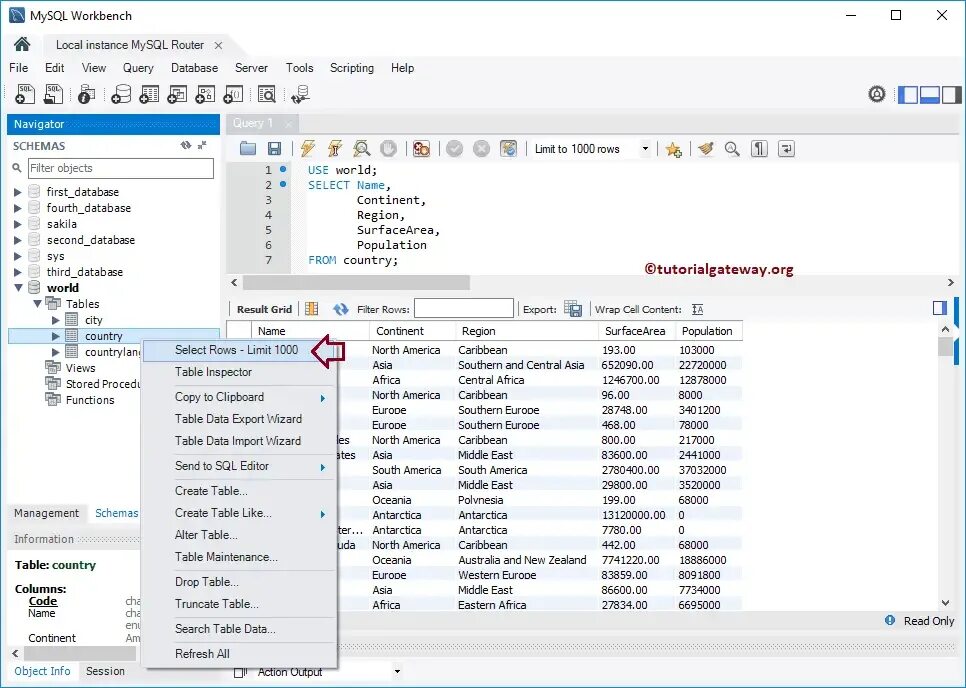The height and width of the screenshot is (688, 966).
Task: Click result grid vertical scrollbar down arrow
Action: pos(946,604)
